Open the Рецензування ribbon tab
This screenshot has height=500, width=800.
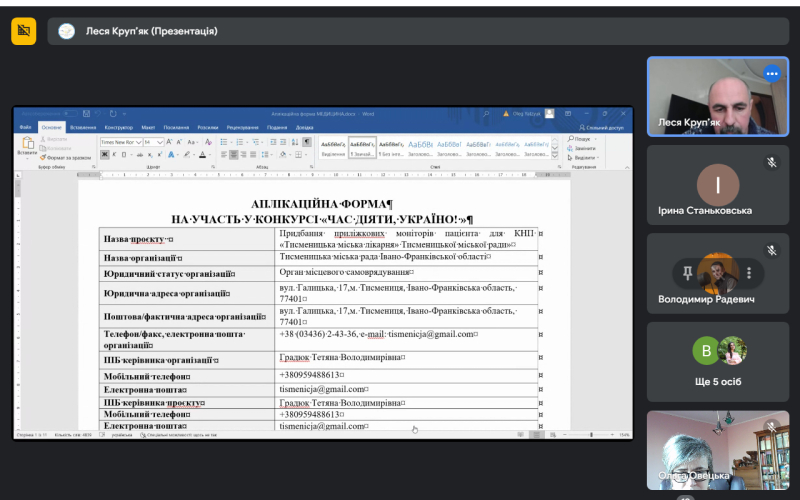242,128
